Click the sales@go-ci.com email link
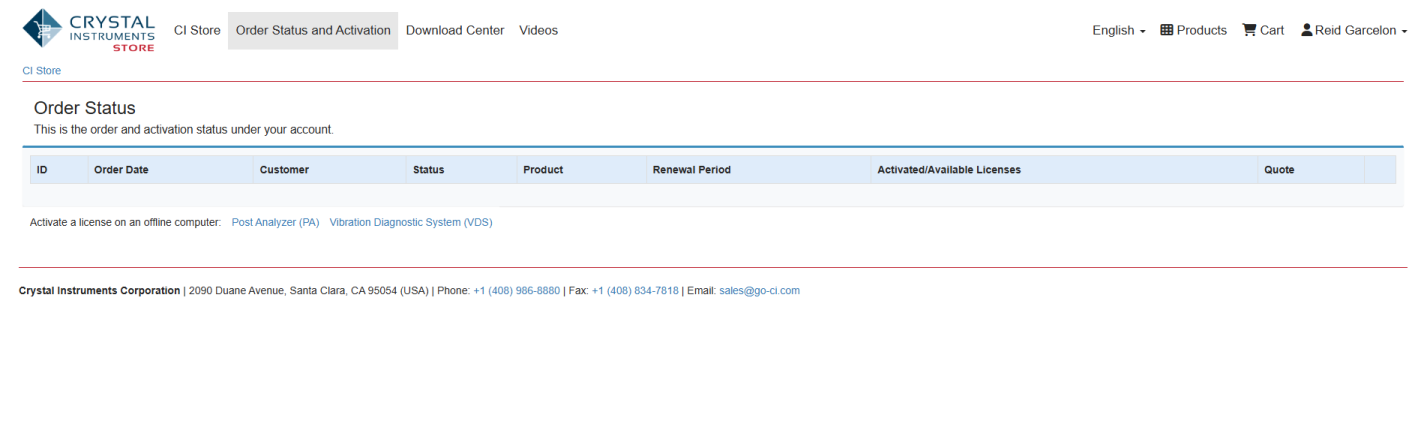The width and height of the screenshot is (1424, 433). (759, 291)
